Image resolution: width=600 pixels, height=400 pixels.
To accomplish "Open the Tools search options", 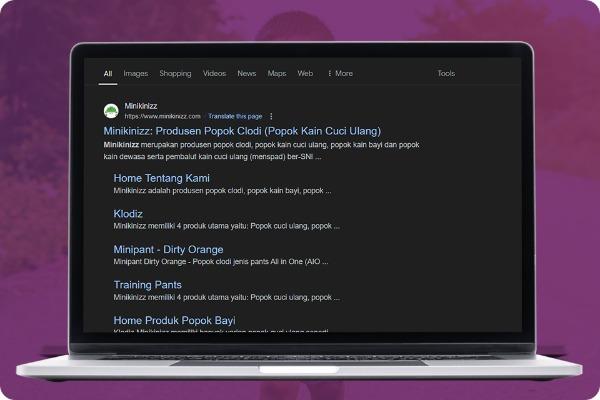I will point(446,73).
